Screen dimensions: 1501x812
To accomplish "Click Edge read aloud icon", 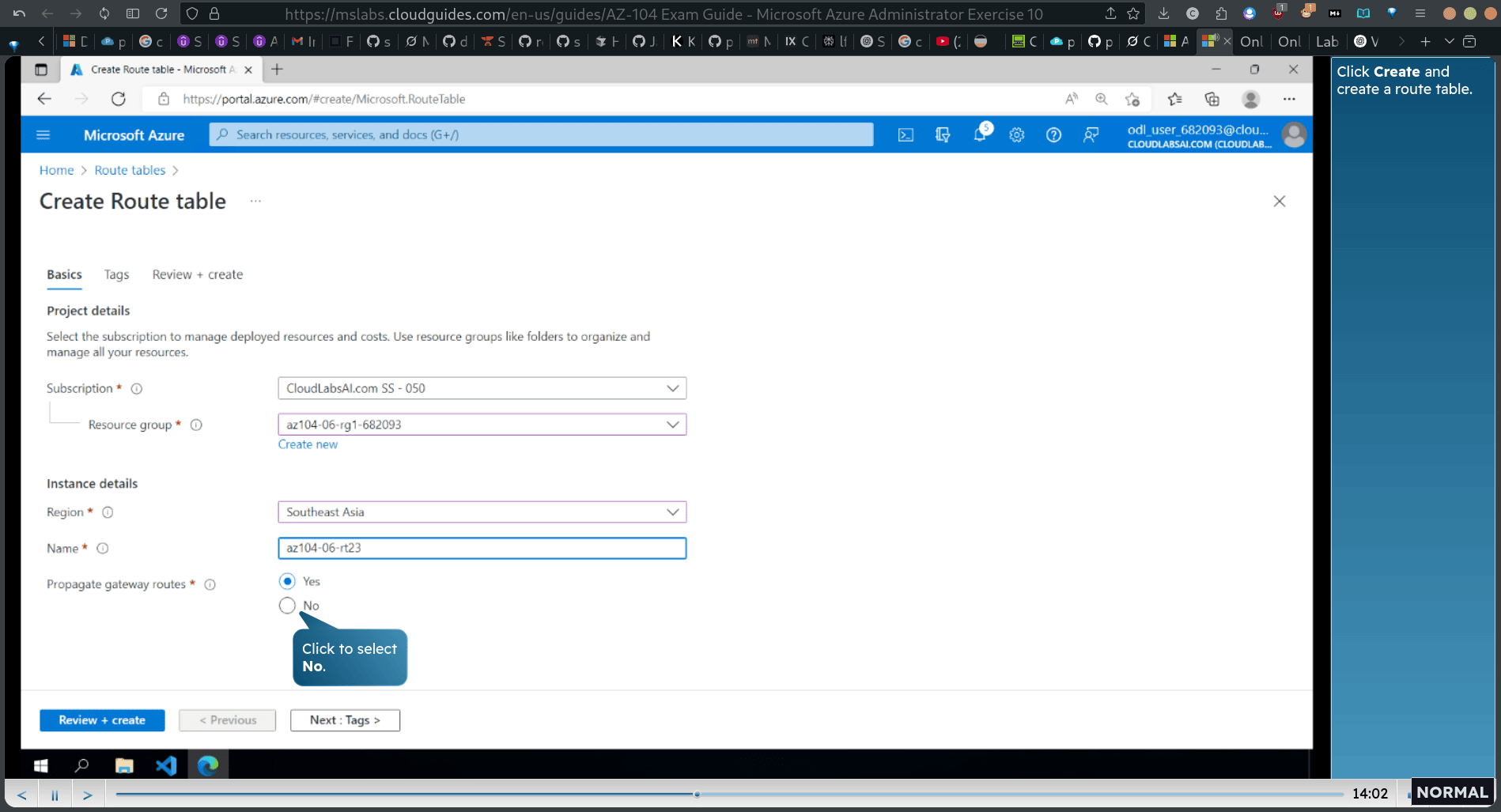I will (1072, 99).
